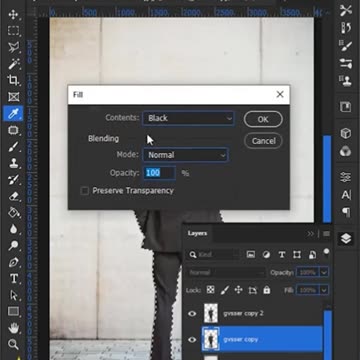Toggle lock all for the layer

click(267, 290)
